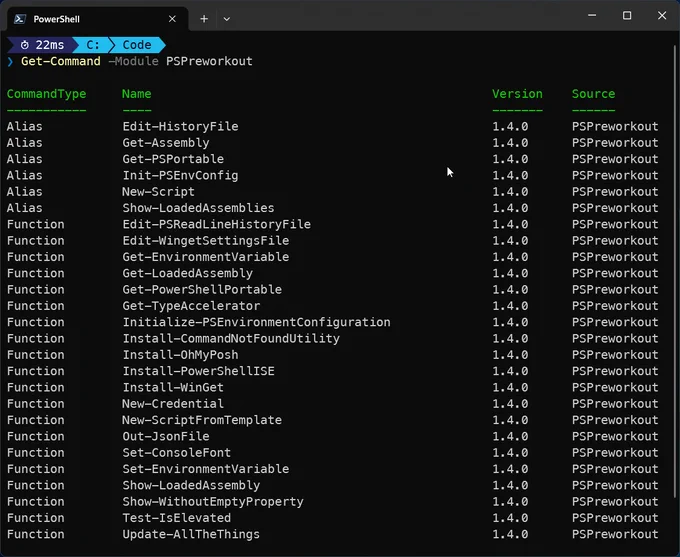This screenshot has height=557, width=680.
Task: Click the CommandType column header
Action: click(46, 94)
